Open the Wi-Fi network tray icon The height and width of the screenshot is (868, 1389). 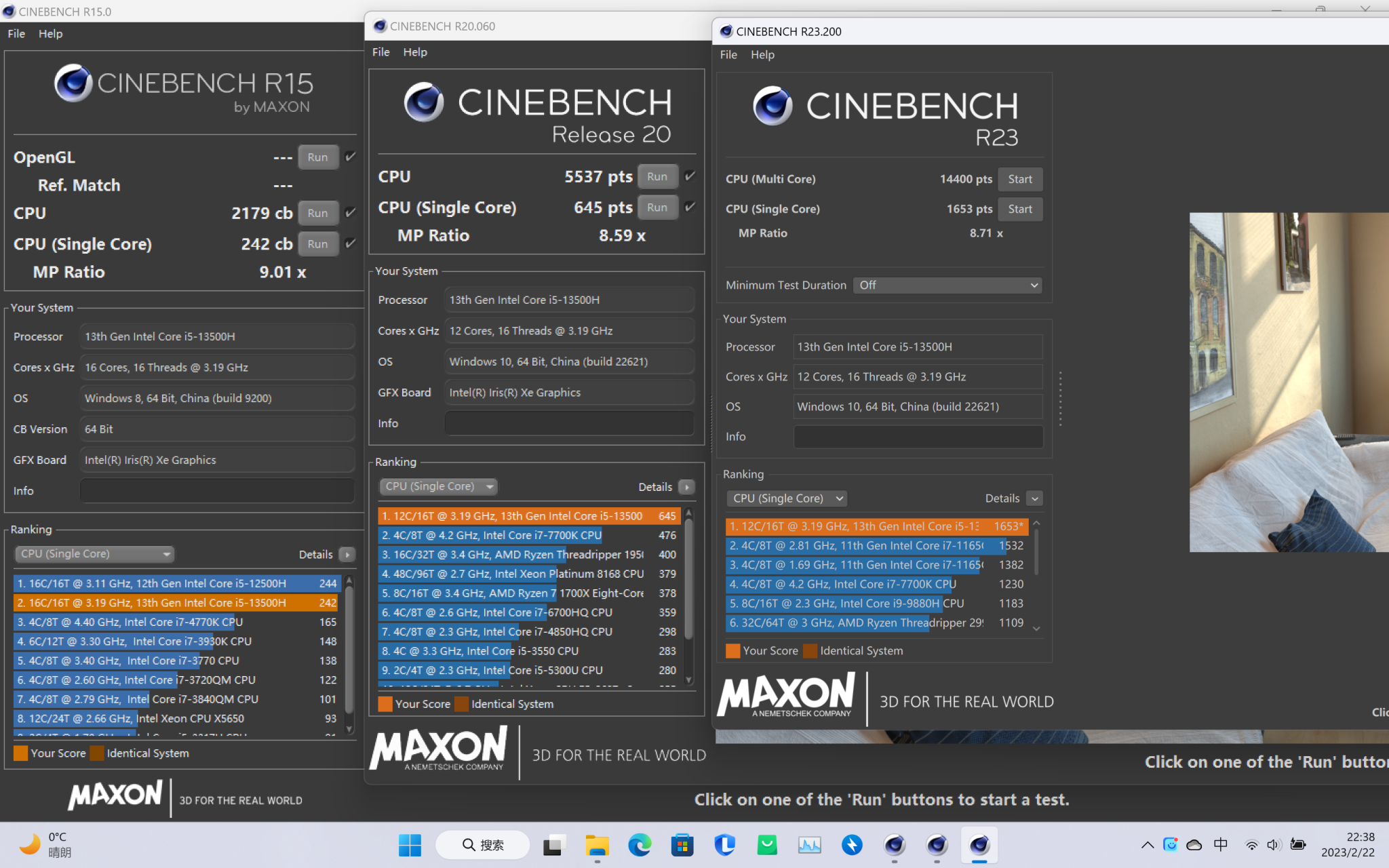pos(1251,844)
